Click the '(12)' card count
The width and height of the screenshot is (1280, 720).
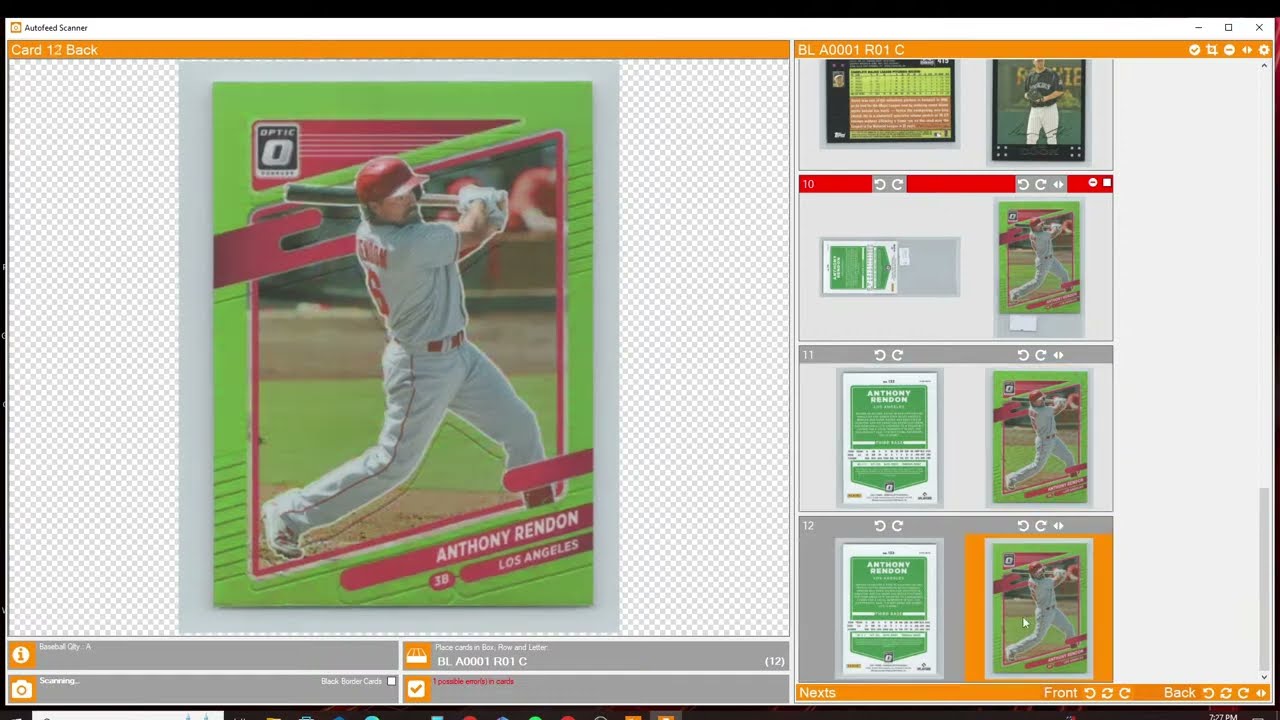coord(774,661)
